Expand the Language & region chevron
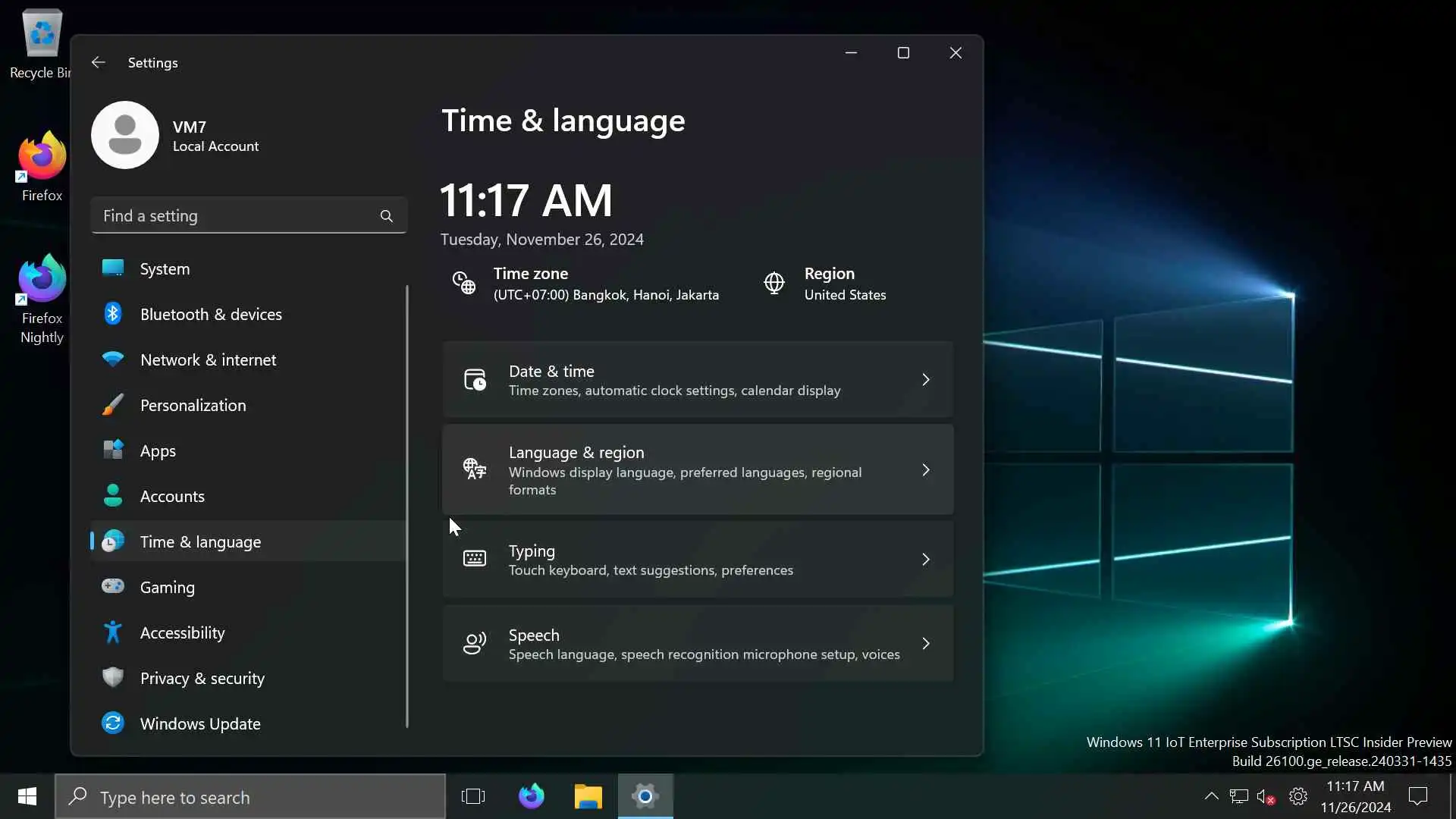 tap(925, 470)
